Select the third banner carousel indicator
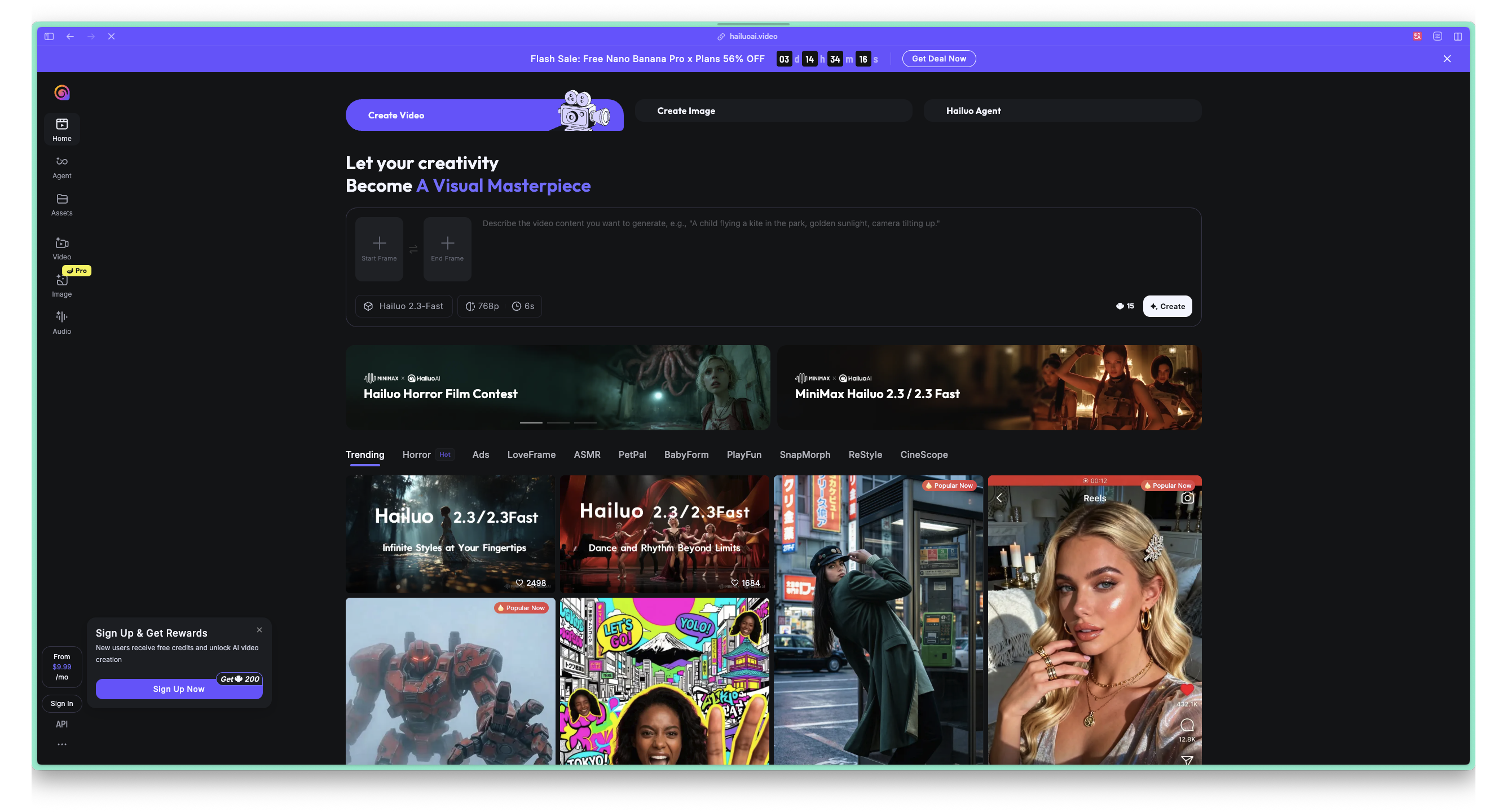Viewport: 1507px width, 812px height. (585, 422)
